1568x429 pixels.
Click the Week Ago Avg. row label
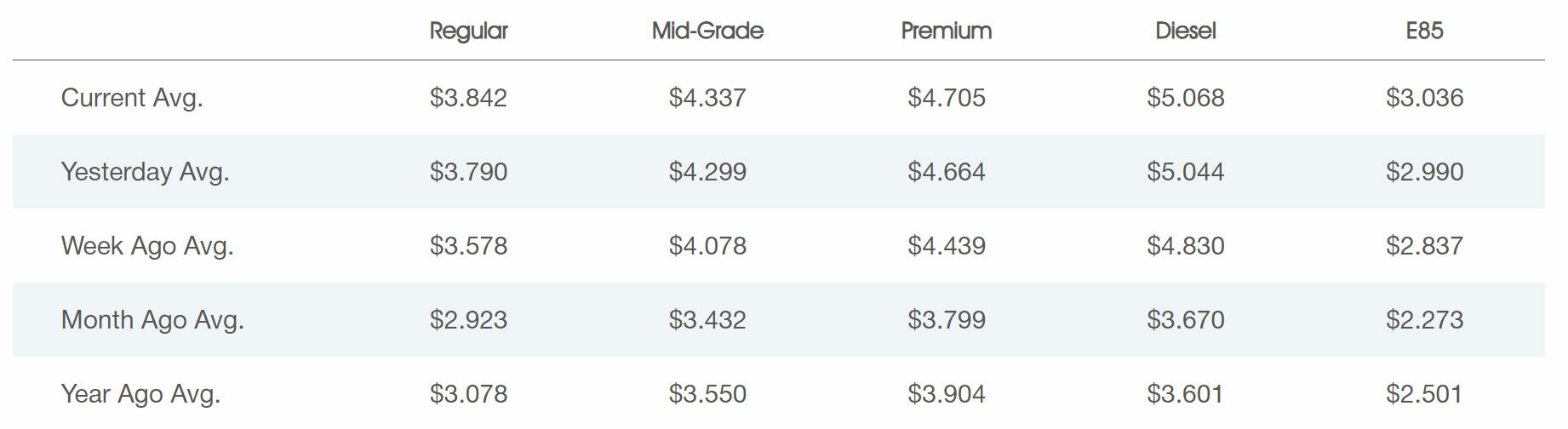coord(147,246)
